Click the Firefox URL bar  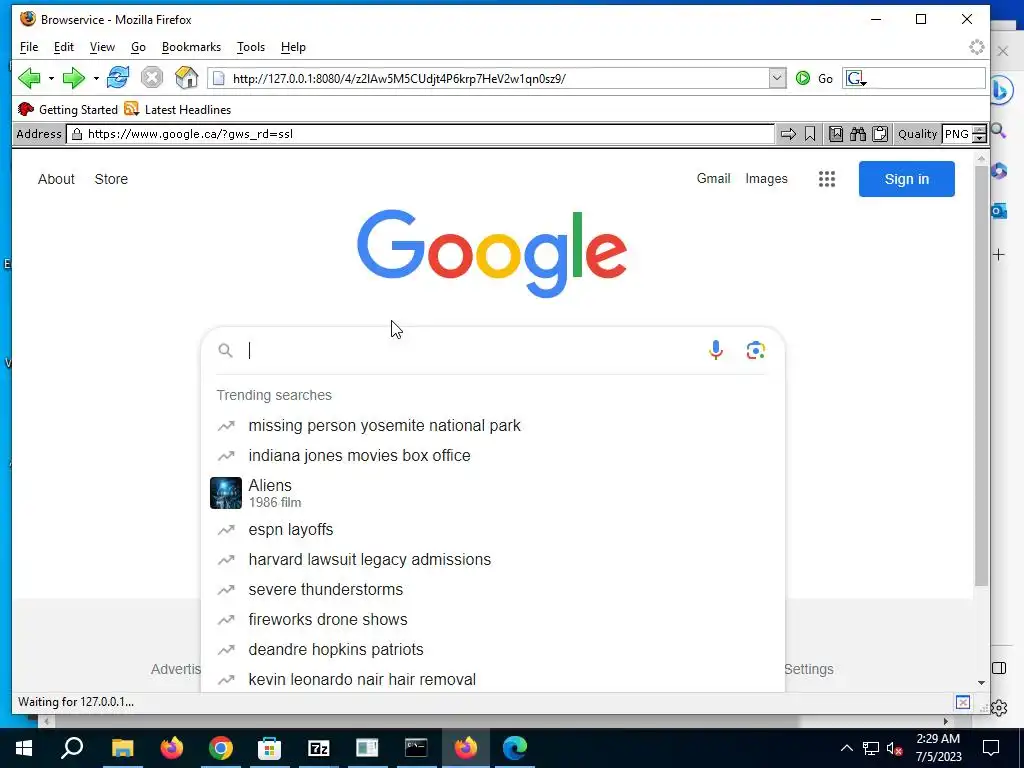pyautogui.click(x=488, y=78)
